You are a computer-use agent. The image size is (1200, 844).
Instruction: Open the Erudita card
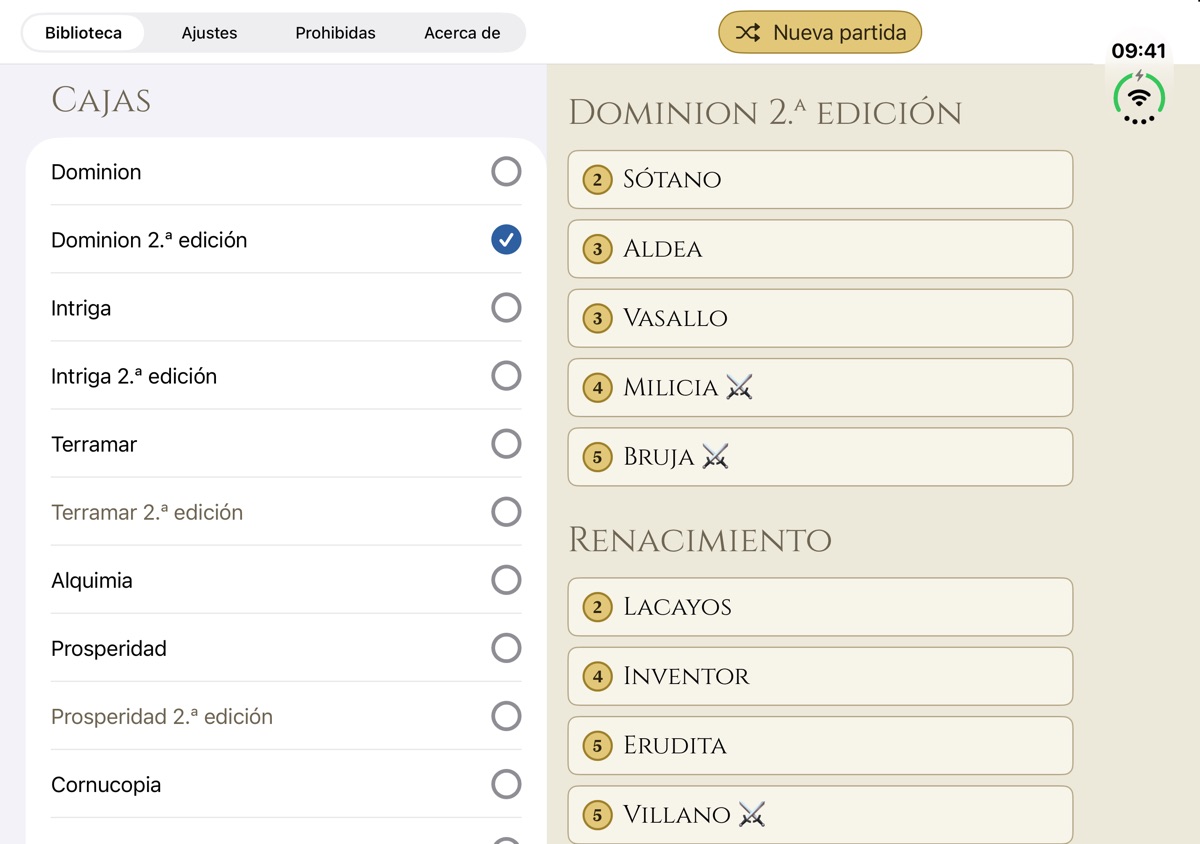[820, 746]
